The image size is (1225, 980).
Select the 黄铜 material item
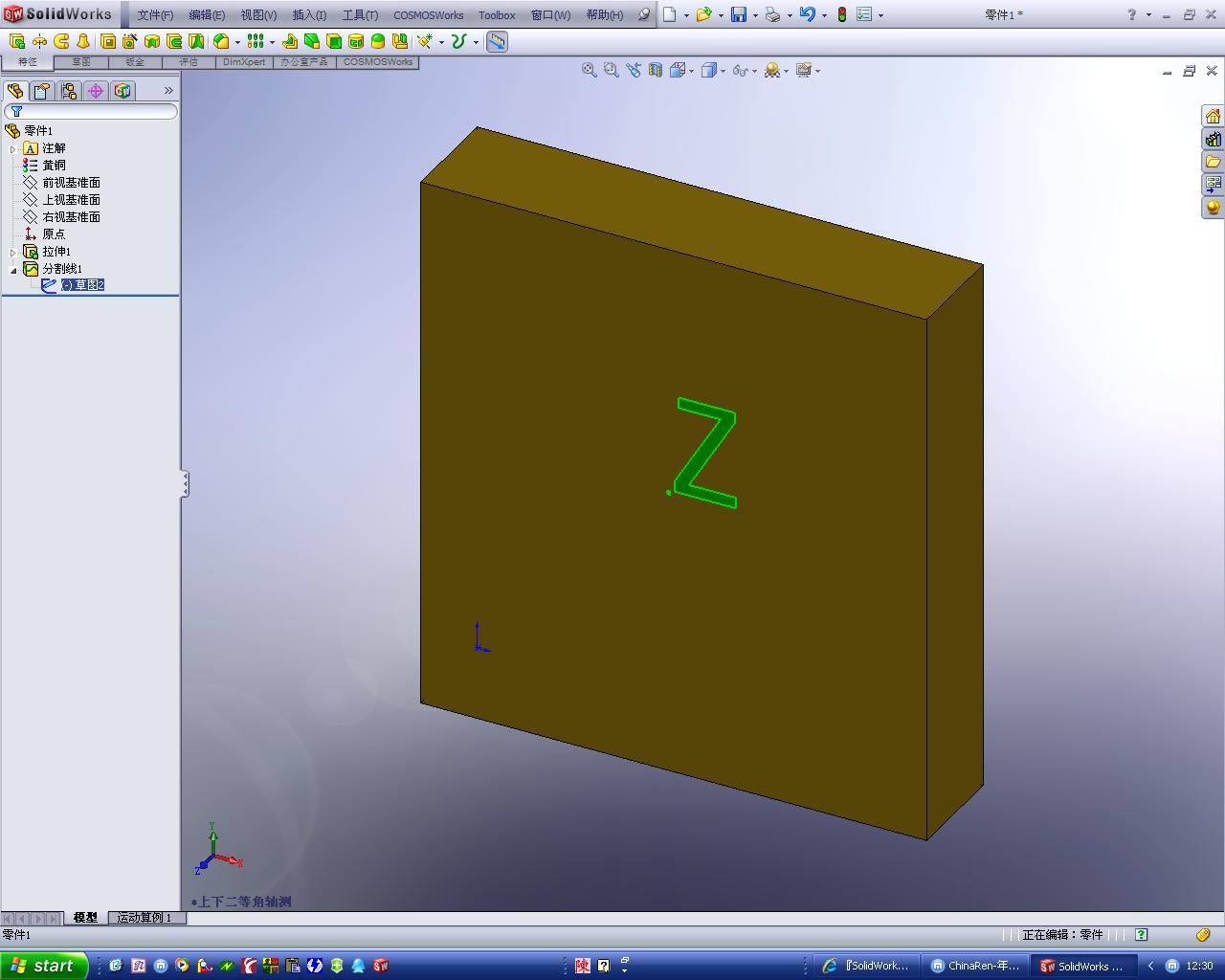tap(54, 166)
